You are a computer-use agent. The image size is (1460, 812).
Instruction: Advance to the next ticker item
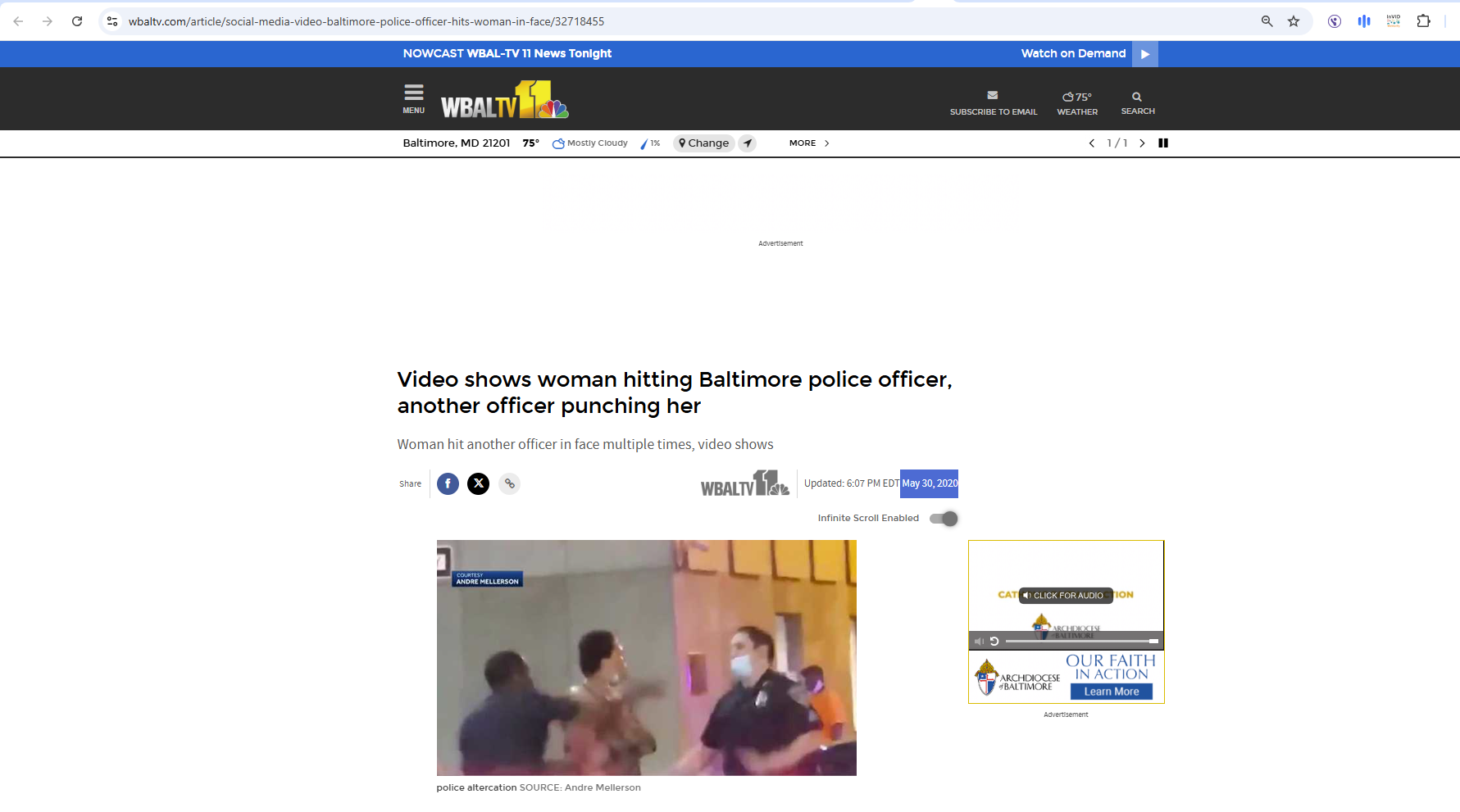(1142, 143)
